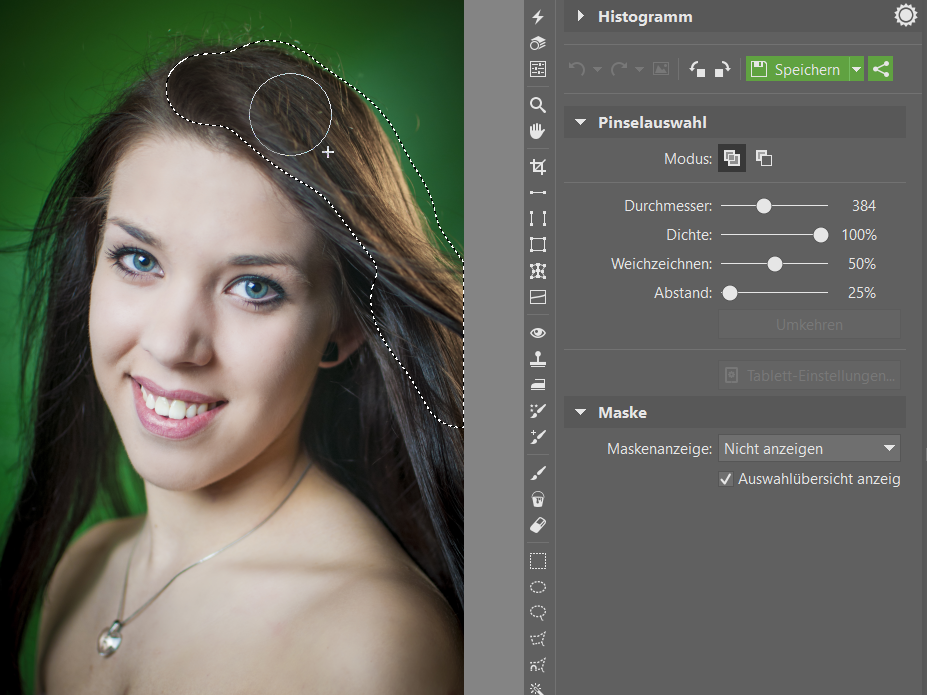The width and height of the screenshot is (927, 695).
Task: Open the Maskenanzeige dropdown
Action: click(809, 449)
